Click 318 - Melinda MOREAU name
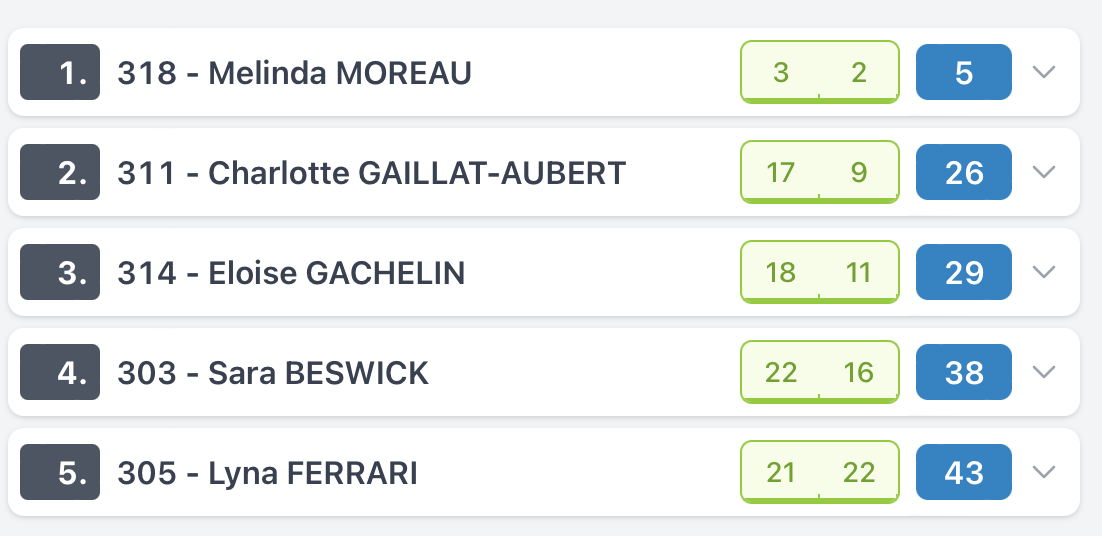This screenshot has width=1102, height=536. coord(294,73)
